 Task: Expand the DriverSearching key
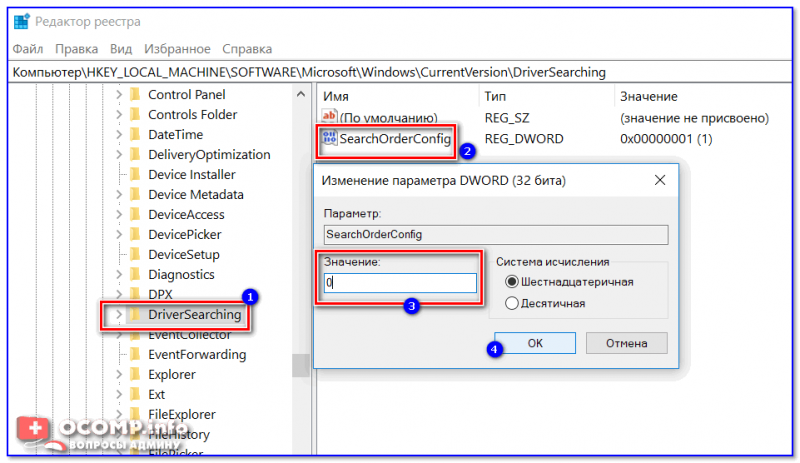119,314
